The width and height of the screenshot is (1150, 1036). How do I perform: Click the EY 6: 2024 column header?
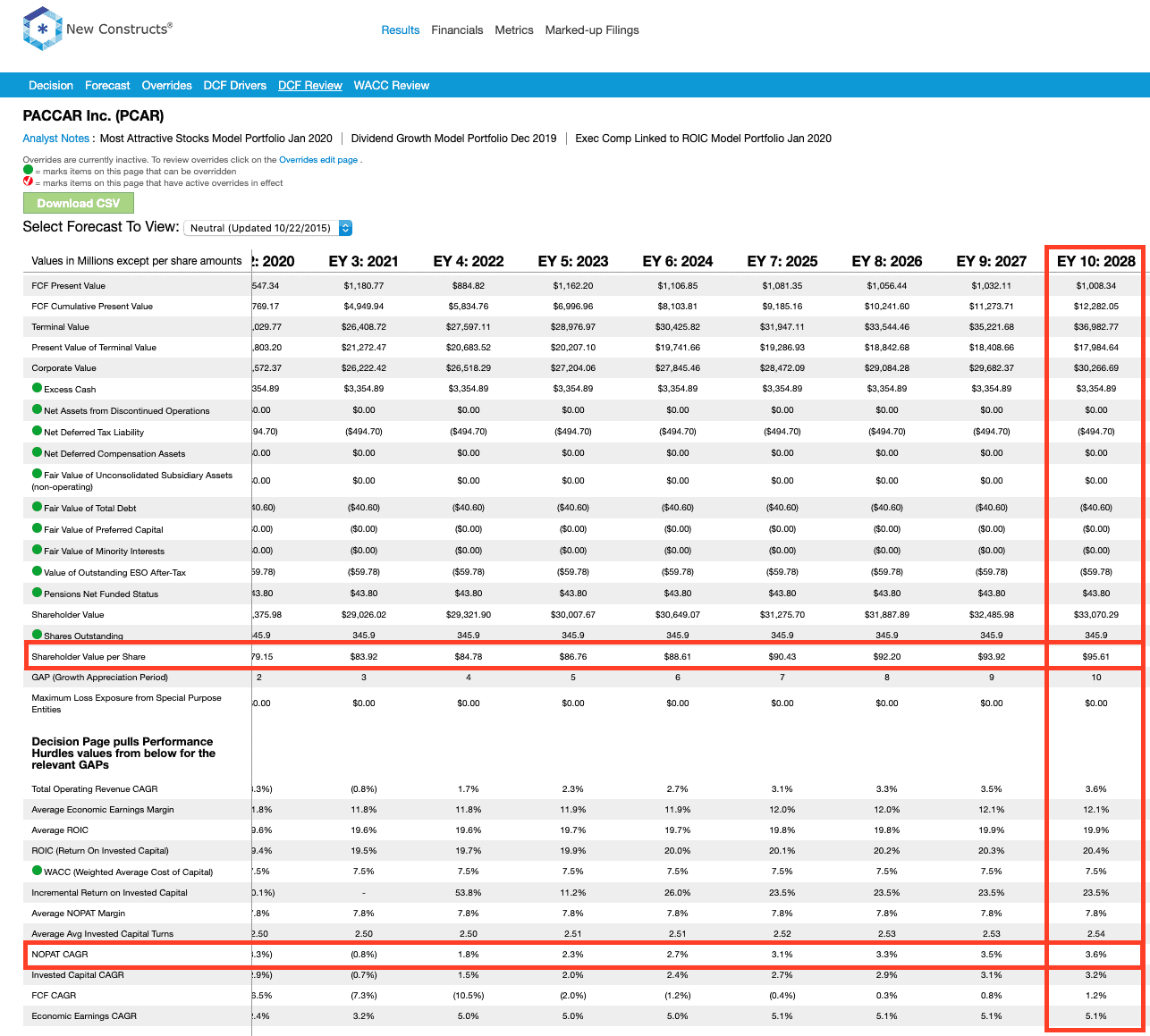point(678,261)
